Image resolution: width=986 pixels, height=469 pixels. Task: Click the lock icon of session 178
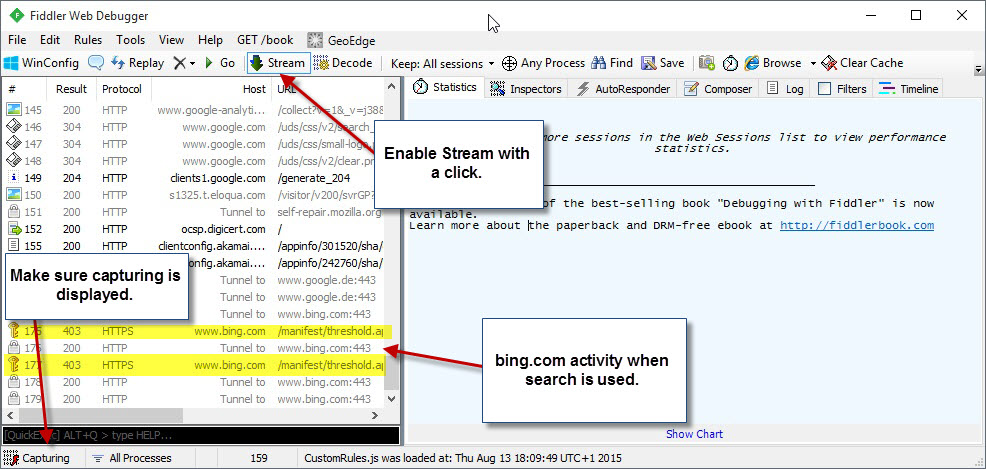pos(13,382)
